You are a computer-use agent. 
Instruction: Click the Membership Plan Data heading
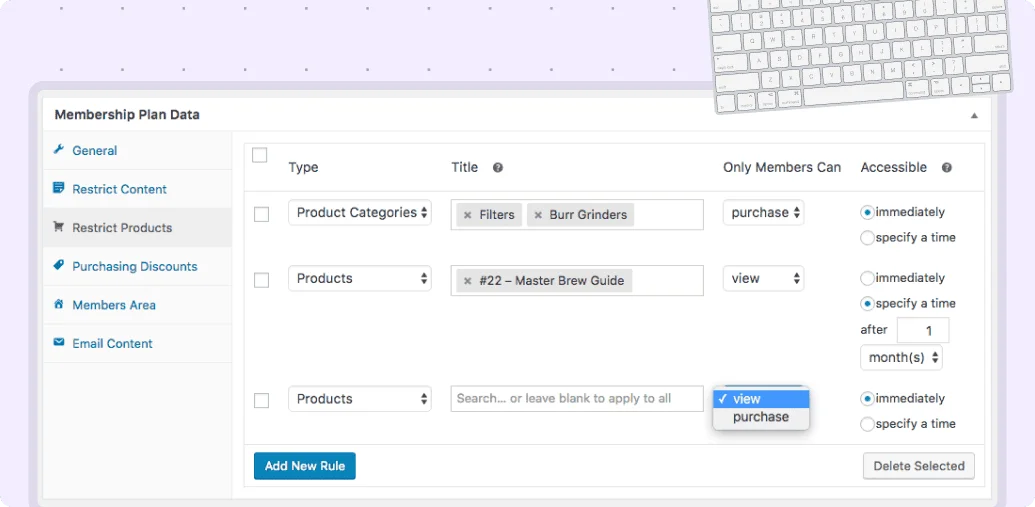click(127, 115)
